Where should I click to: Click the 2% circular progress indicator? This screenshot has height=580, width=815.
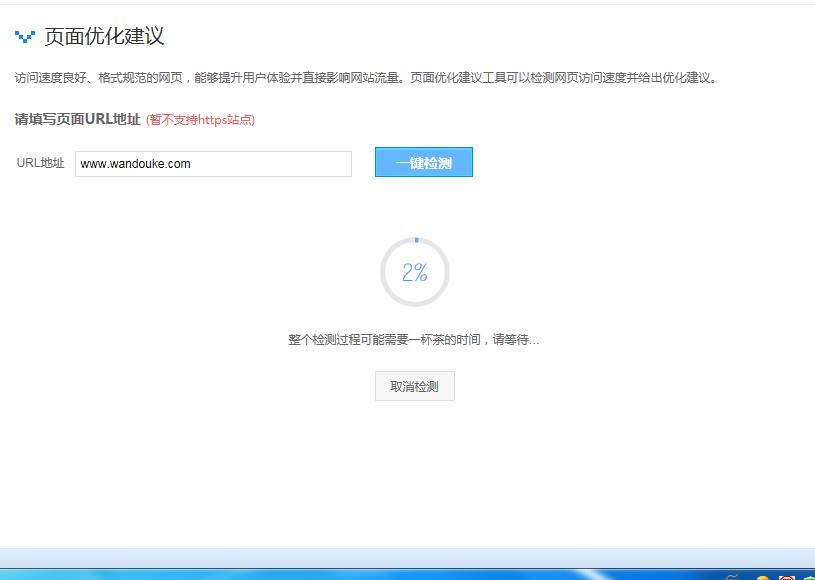click(414, 272)
